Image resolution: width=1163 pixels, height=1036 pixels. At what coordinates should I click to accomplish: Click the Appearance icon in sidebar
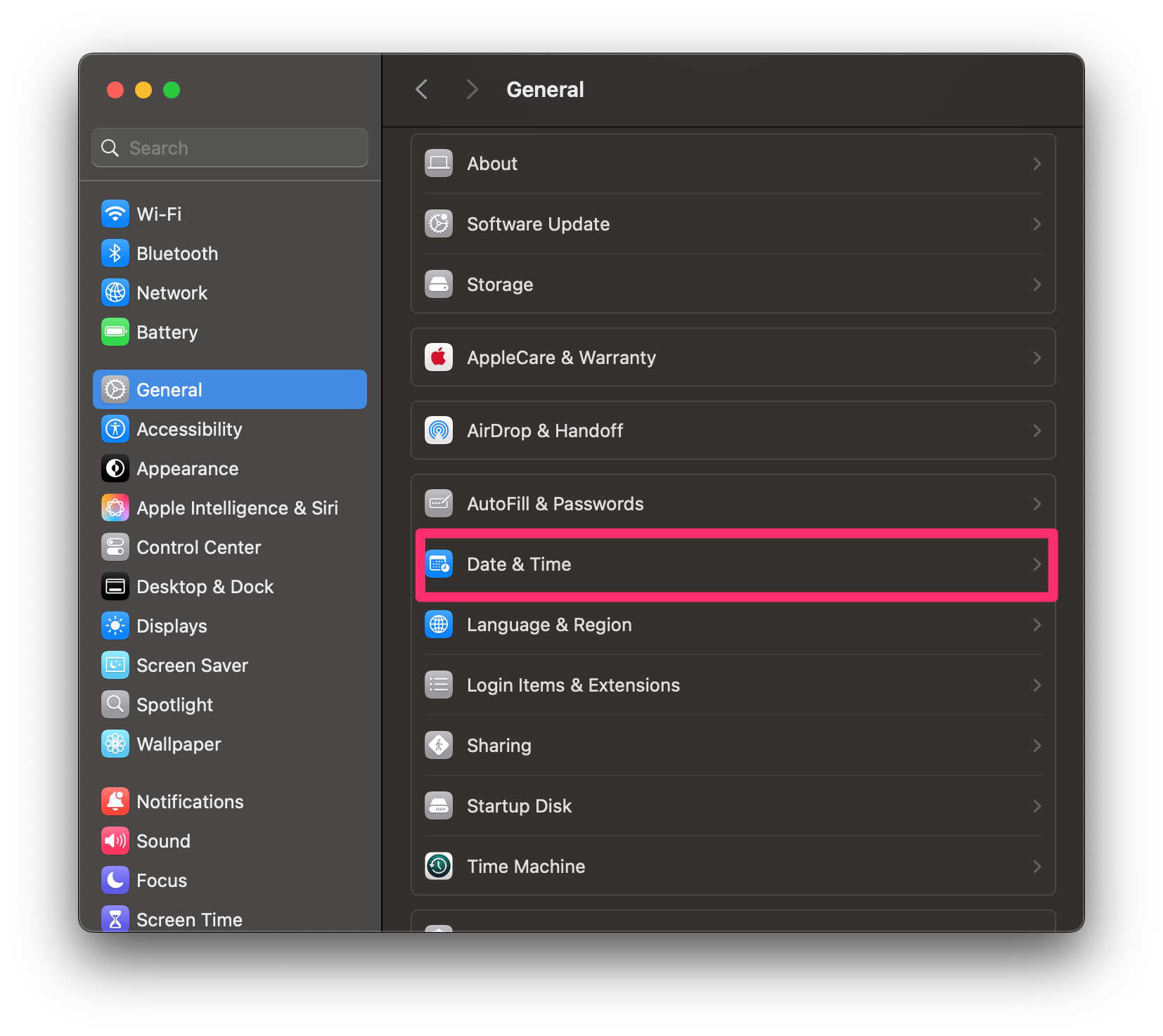(115, 468)
